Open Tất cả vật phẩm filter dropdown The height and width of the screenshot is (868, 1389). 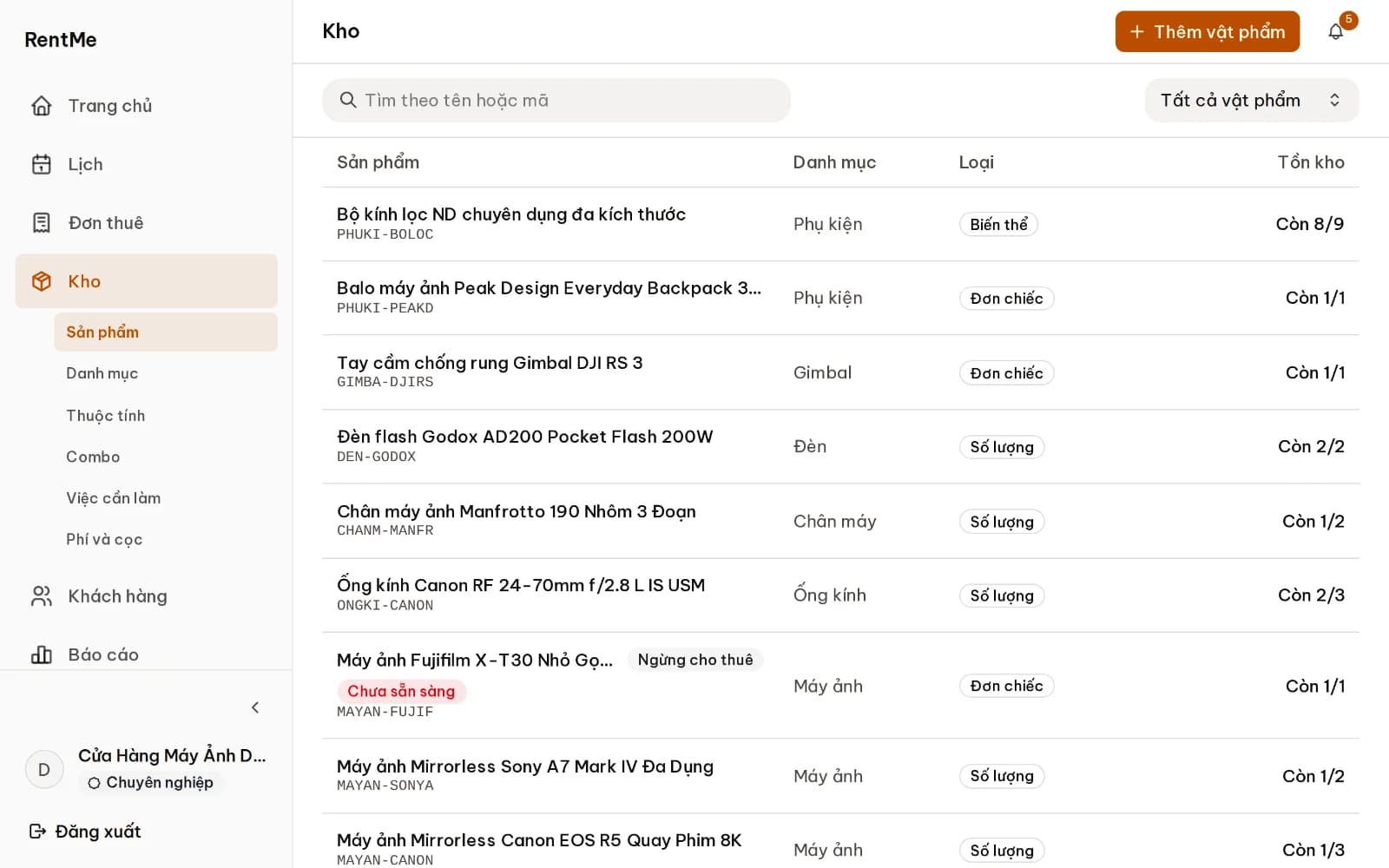click(x=1251, y=101)
